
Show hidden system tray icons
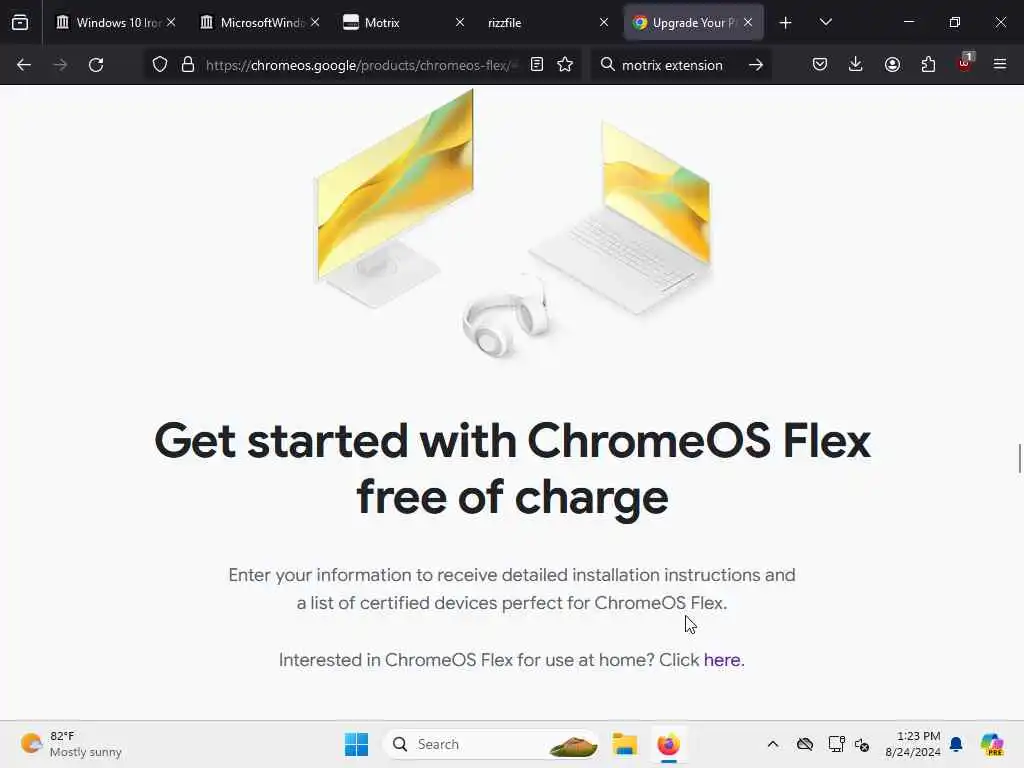[x=773, y=744]
